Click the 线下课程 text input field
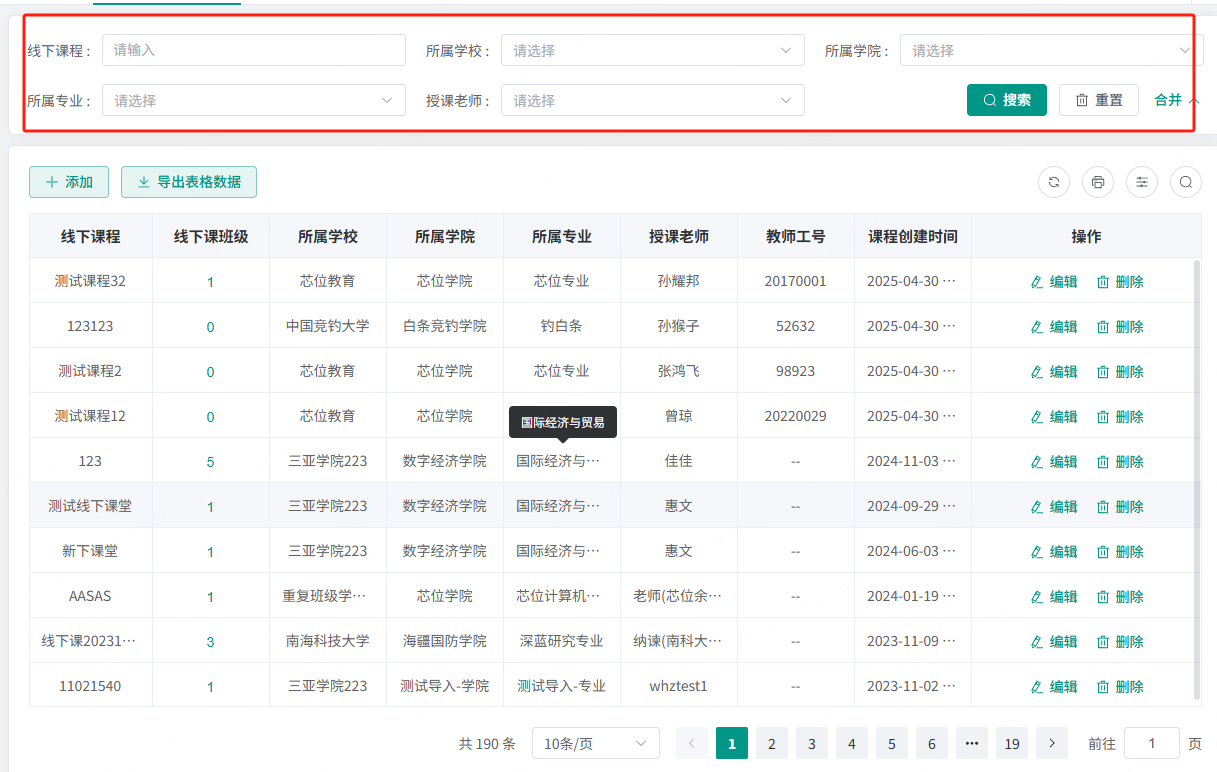The image size is (1217, 772). 253,50
